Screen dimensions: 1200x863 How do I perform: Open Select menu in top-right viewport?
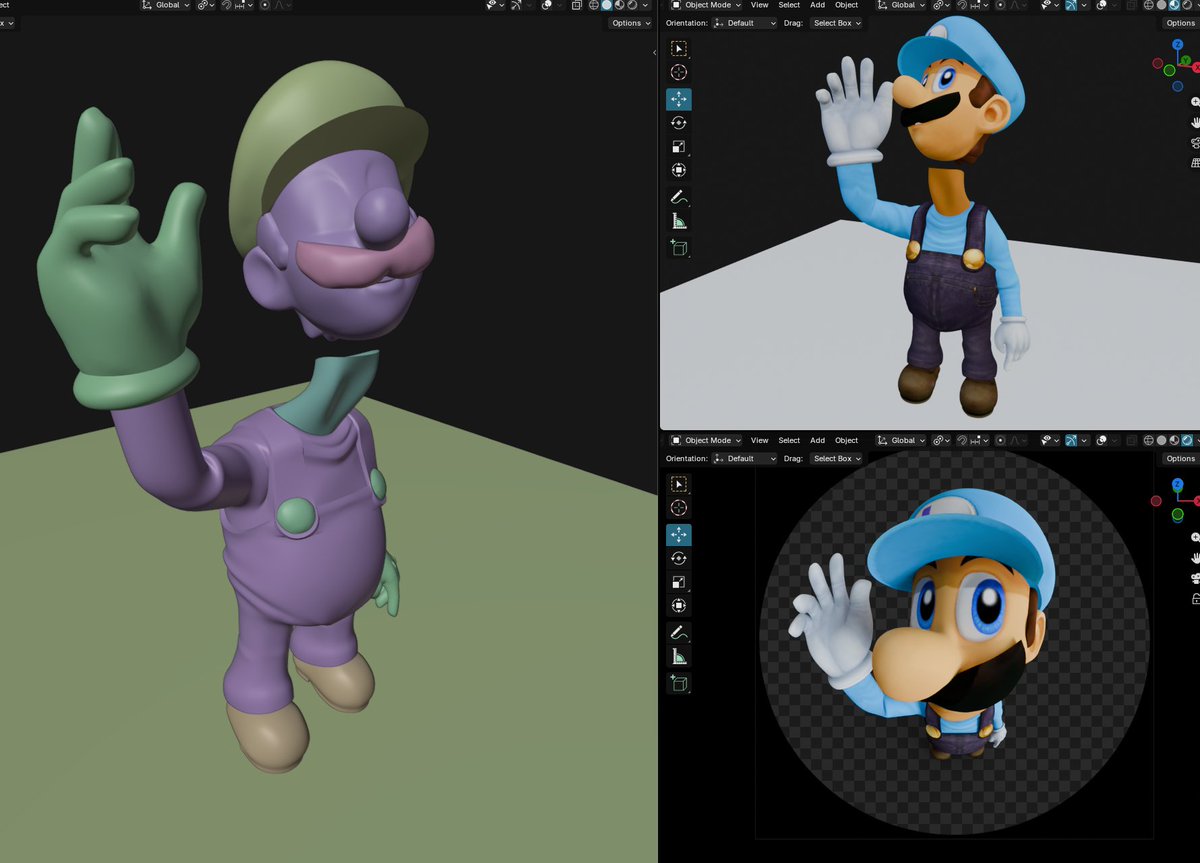pyautogui.click(x=789, y=5)
